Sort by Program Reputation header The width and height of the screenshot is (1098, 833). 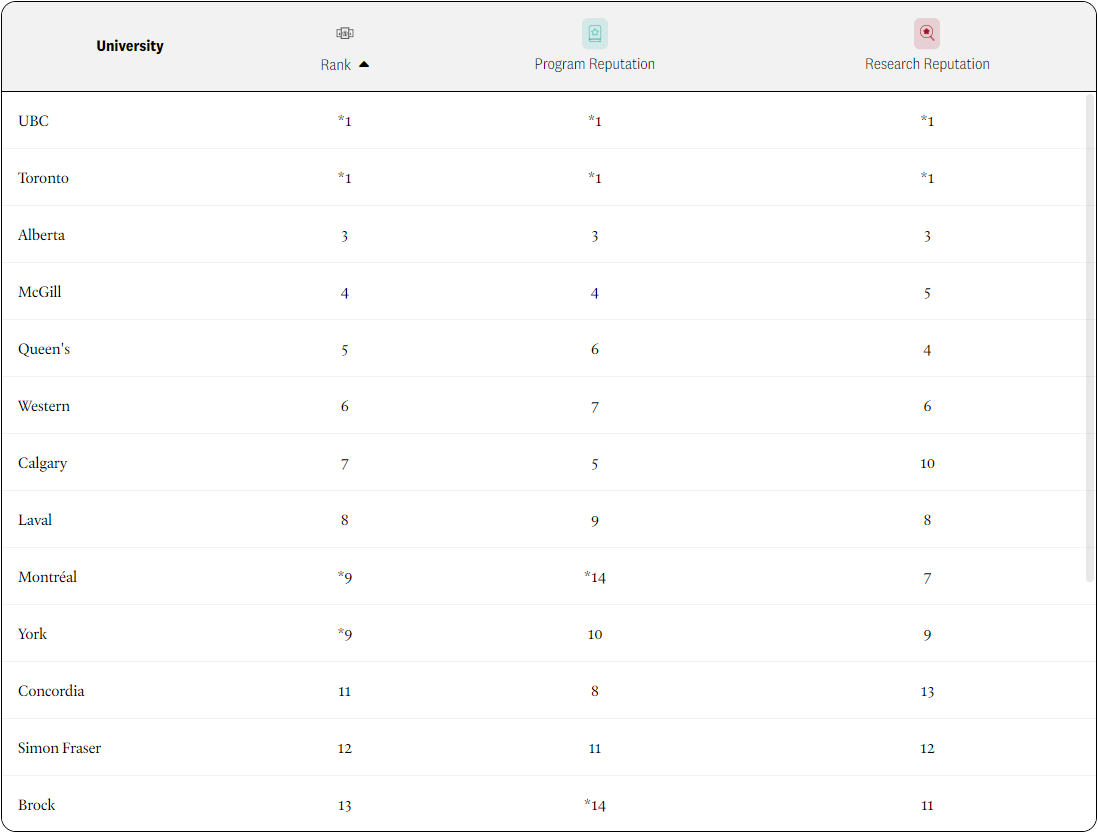(x=595, y=64)
